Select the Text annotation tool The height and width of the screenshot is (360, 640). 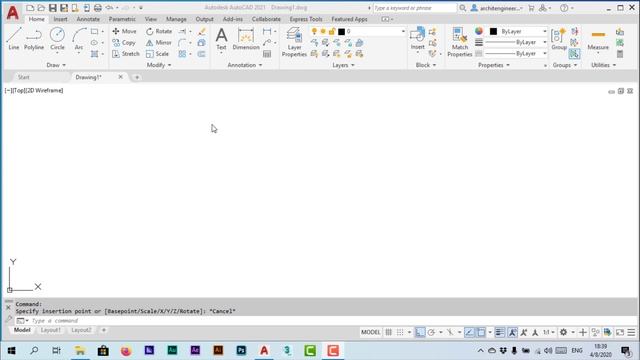221,39
